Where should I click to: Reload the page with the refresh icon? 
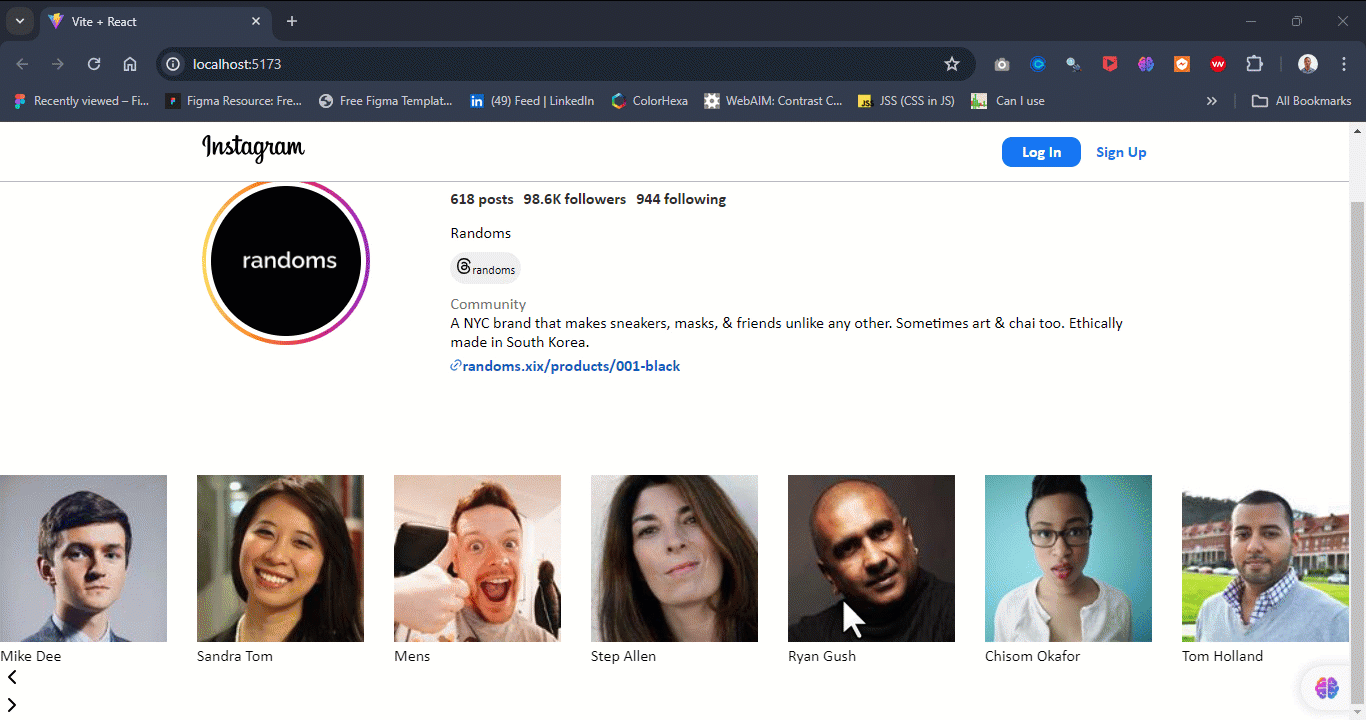[94, 64]
